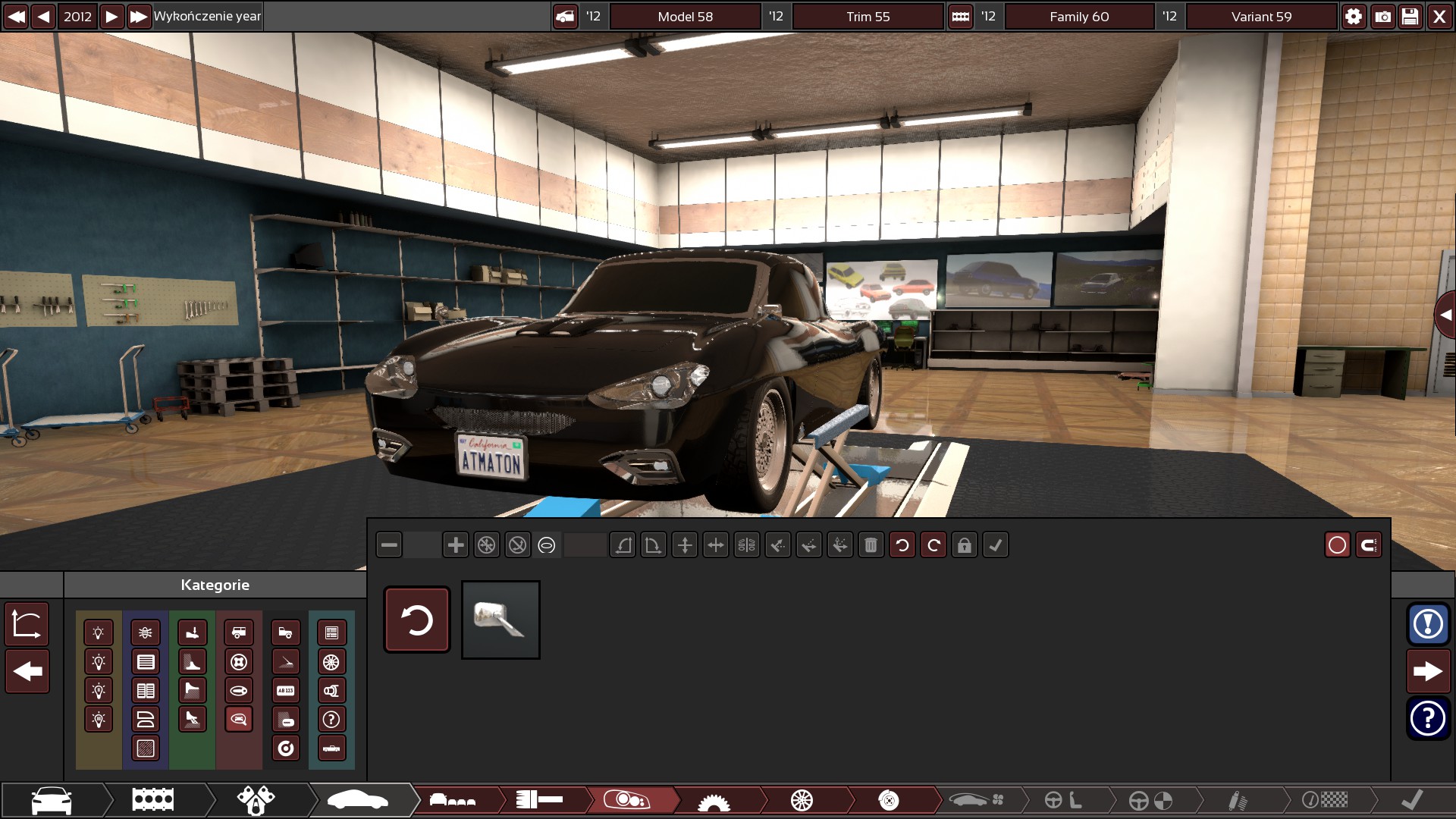Decrease value with the minus button
This screenshot has height=819, width=1456.
[389, 544]
